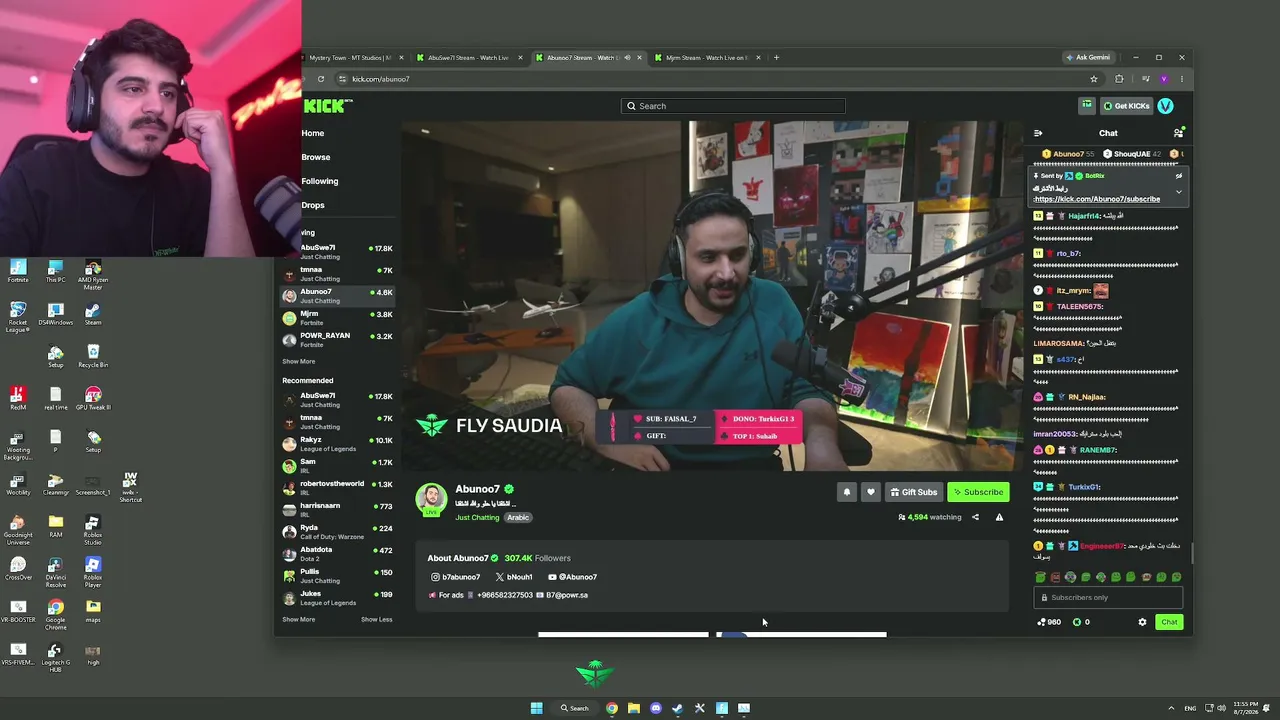This screenshot has width=1280, height=720.
Task: Go to Home in Kick sidebar
Action: point(313,133)
